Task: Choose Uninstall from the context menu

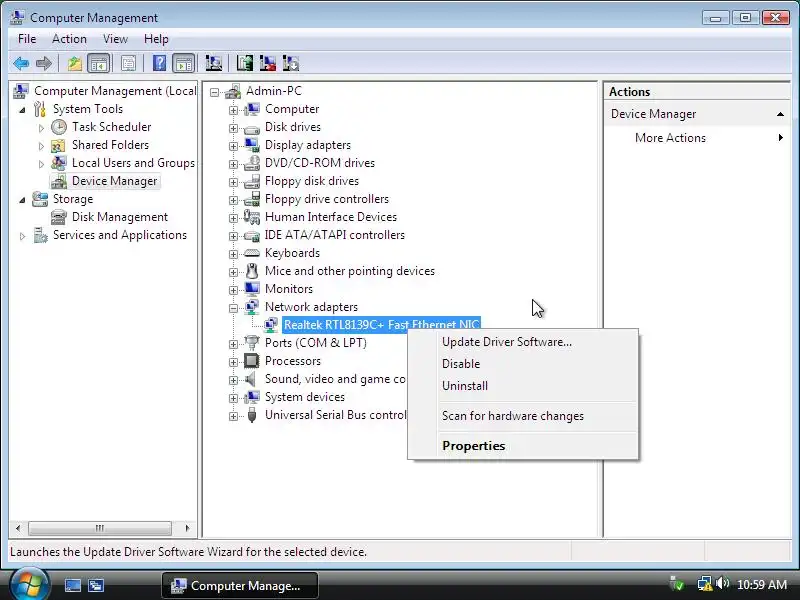Action: pos(523,386)
